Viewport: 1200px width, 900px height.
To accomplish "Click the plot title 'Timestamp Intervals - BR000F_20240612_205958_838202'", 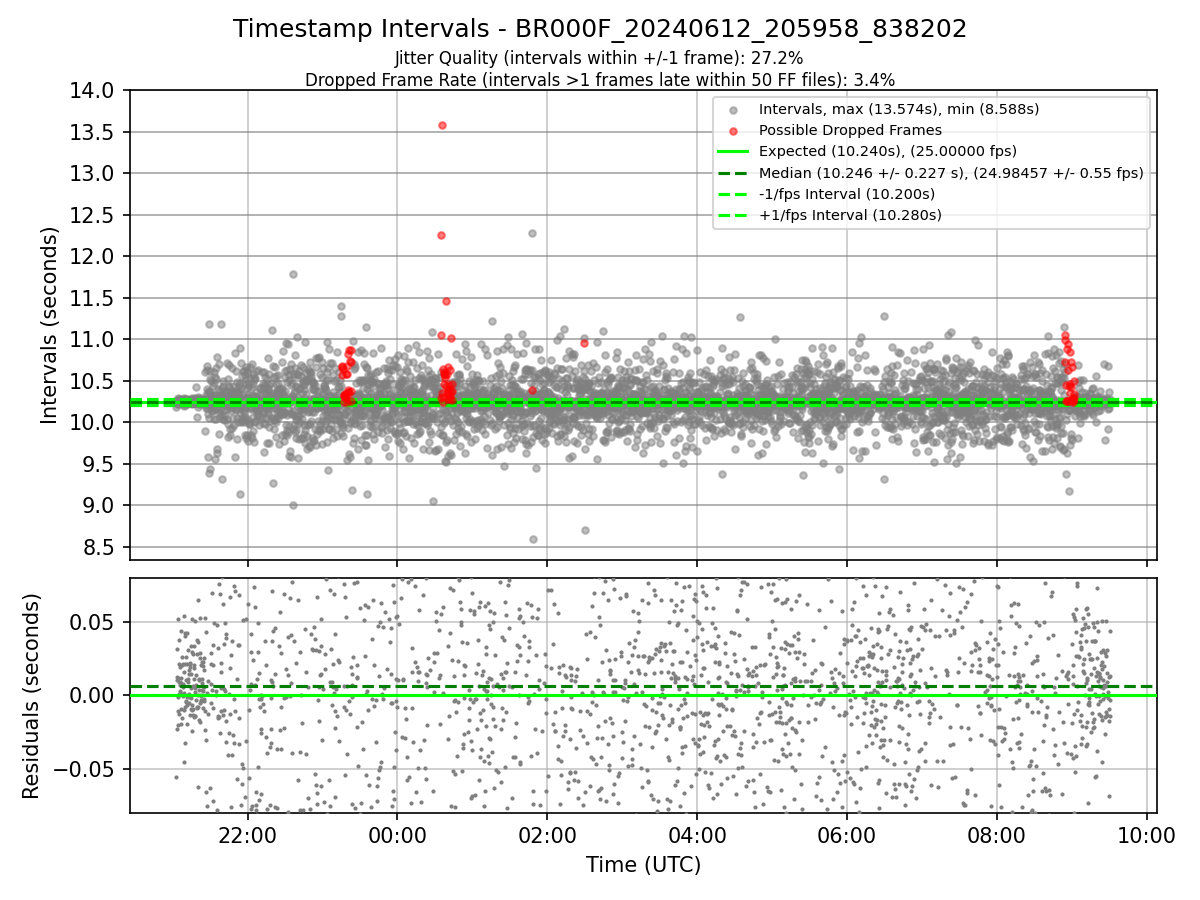I will click(x=600, y=29).
